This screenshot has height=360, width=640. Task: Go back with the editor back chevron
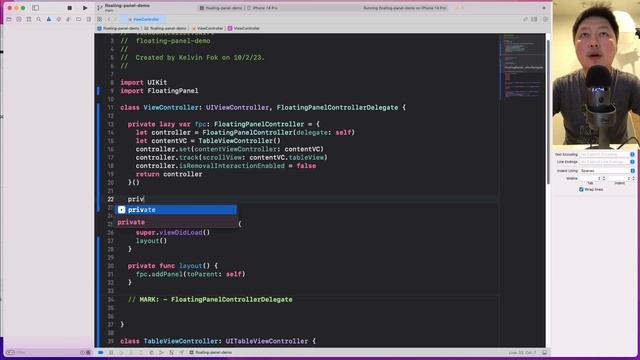[x=109, y=19]
